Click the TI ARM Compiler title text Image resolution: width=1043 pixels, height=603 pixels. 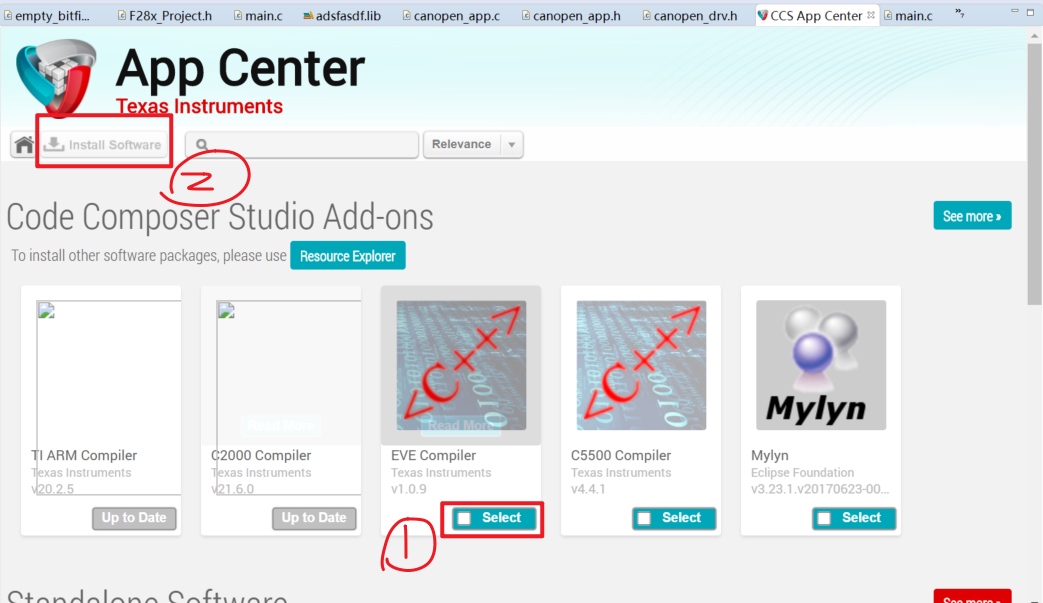point(84,455)
